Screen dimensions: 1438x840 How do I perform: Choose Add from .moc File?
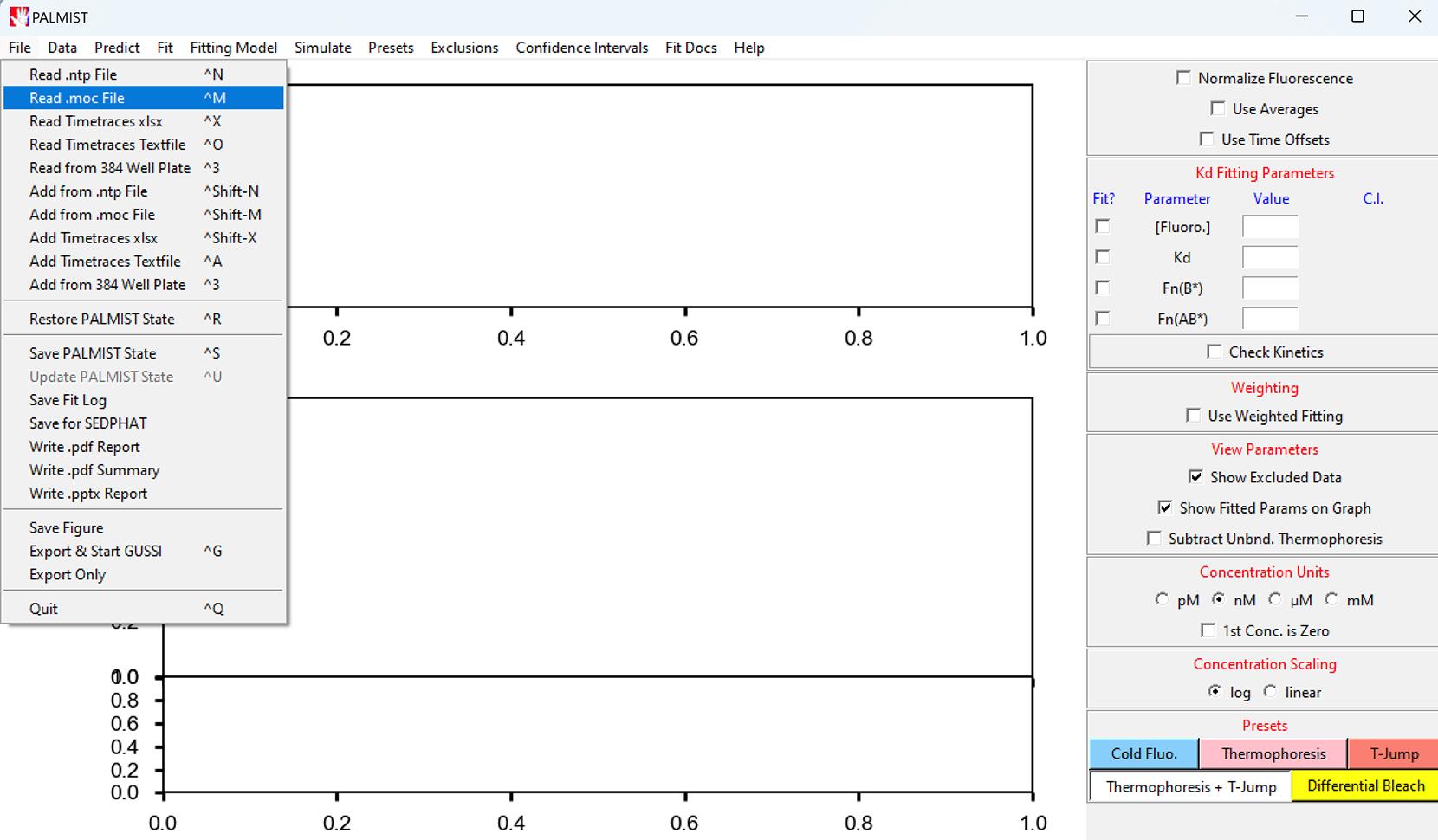pos(143,215)
